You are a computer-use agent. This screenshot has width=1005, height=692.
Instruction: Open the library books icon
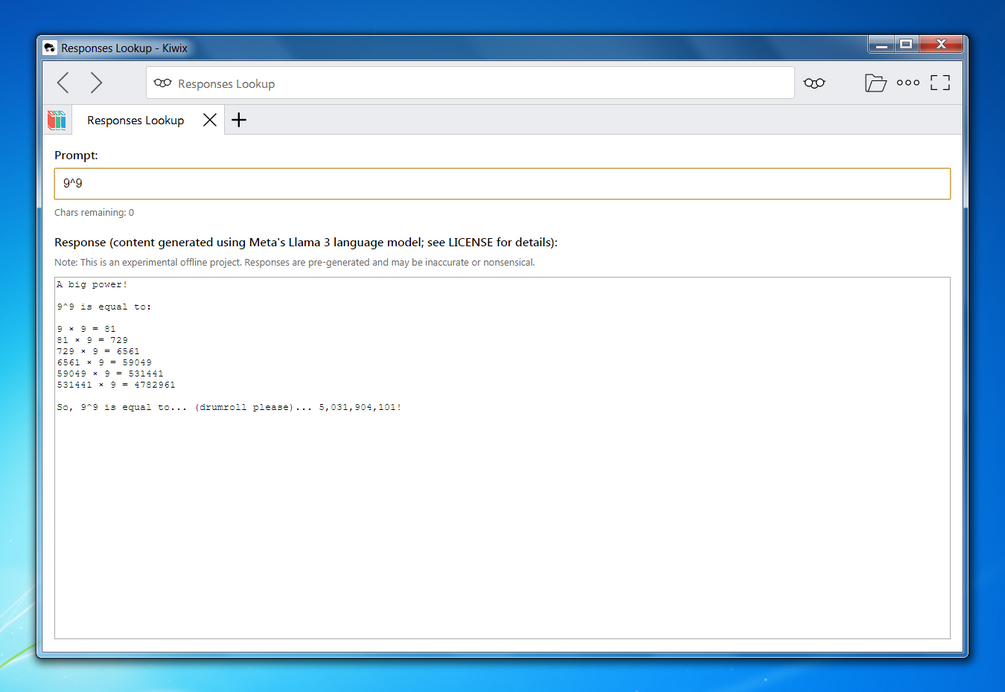coord(57,120)
